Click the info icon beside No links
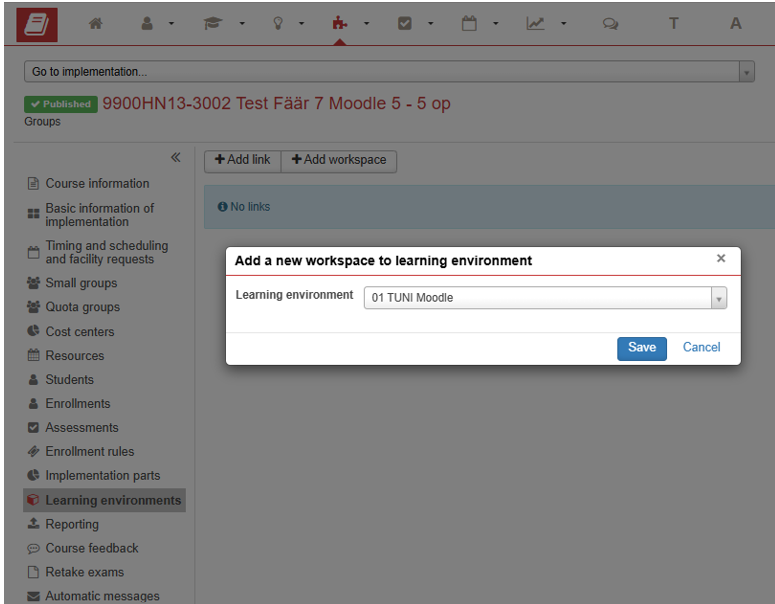The width and height of the screenshot is (775, 604). coord(222,207)
